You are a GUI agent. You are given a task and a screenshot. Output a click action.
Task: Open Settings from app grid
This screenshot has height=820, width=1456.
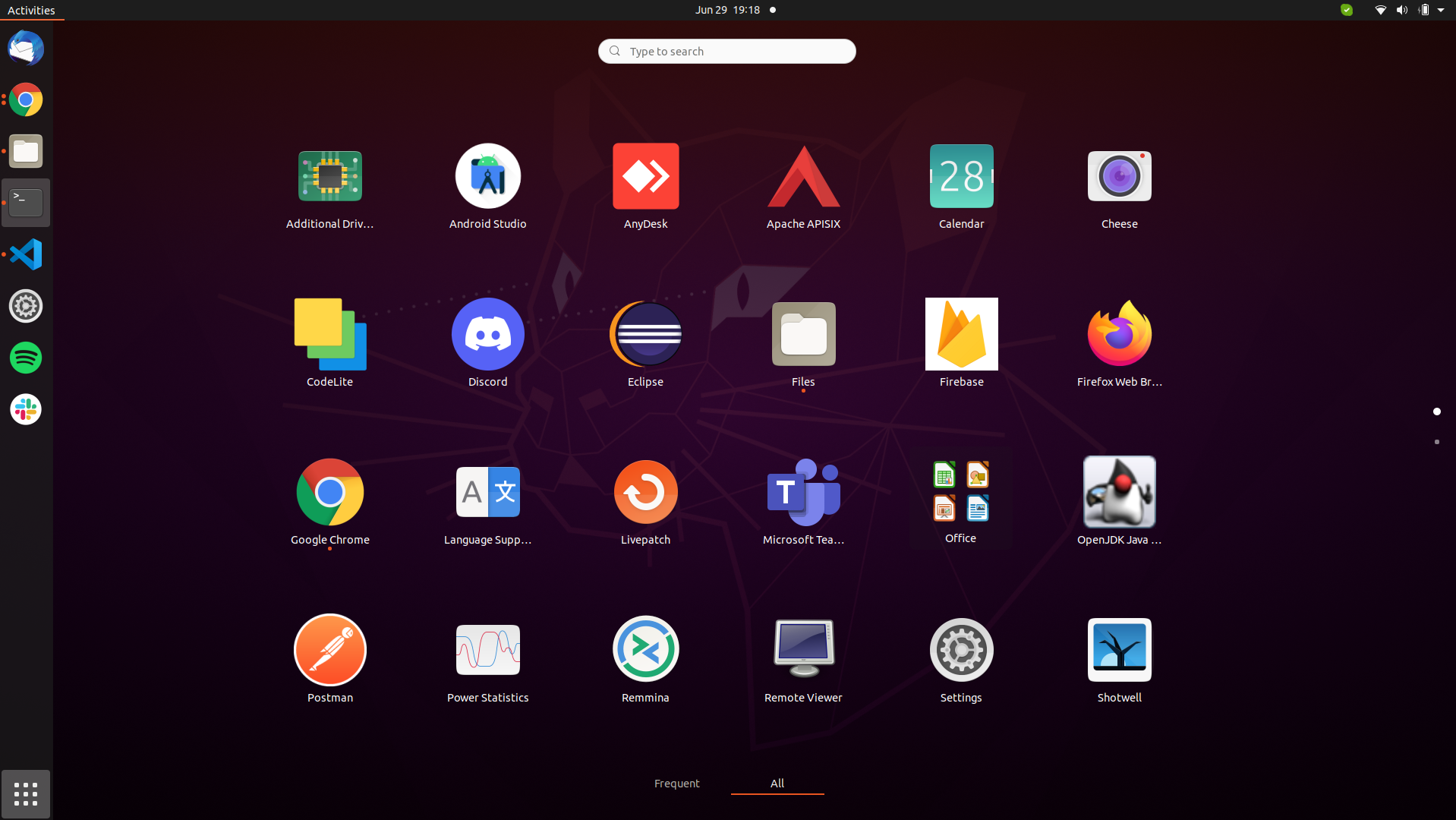(x=961, y=661)
